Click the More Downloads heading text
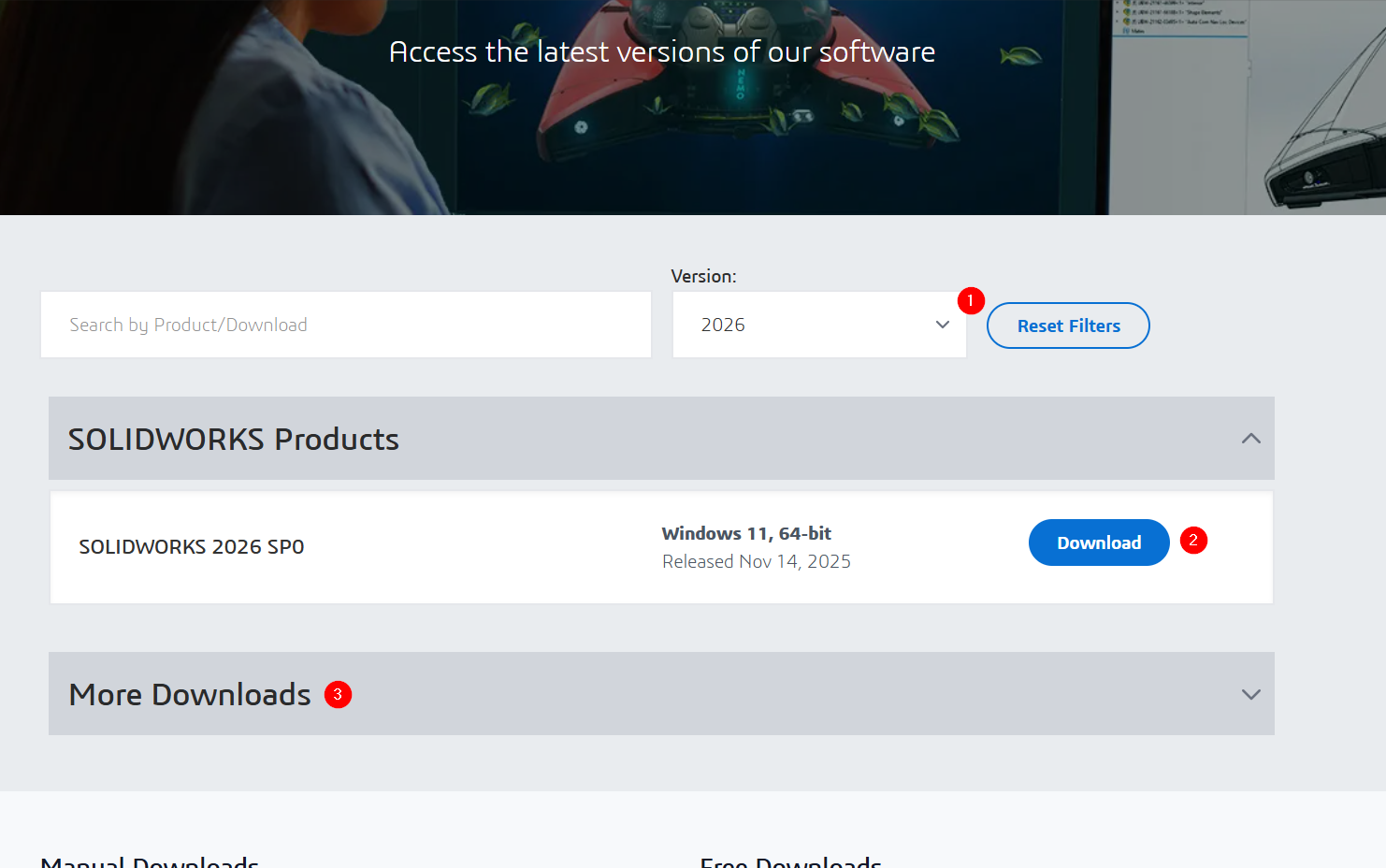 (x=190, y=694)
